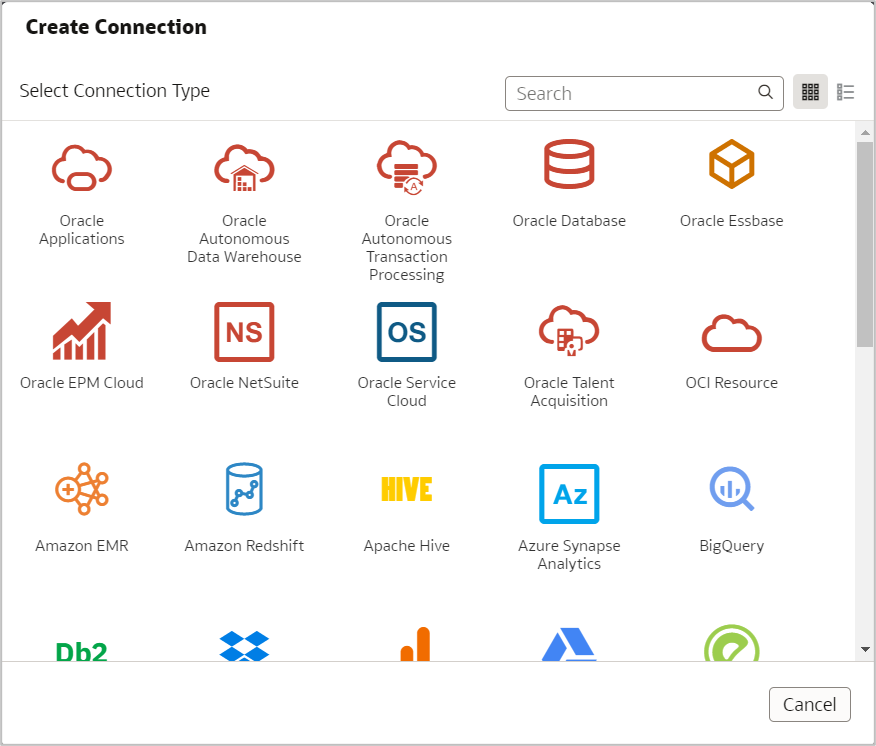Screen dimensions: 876x746
Task: Choose the BigQuery connection icon
Action: (x=731, y=490)
